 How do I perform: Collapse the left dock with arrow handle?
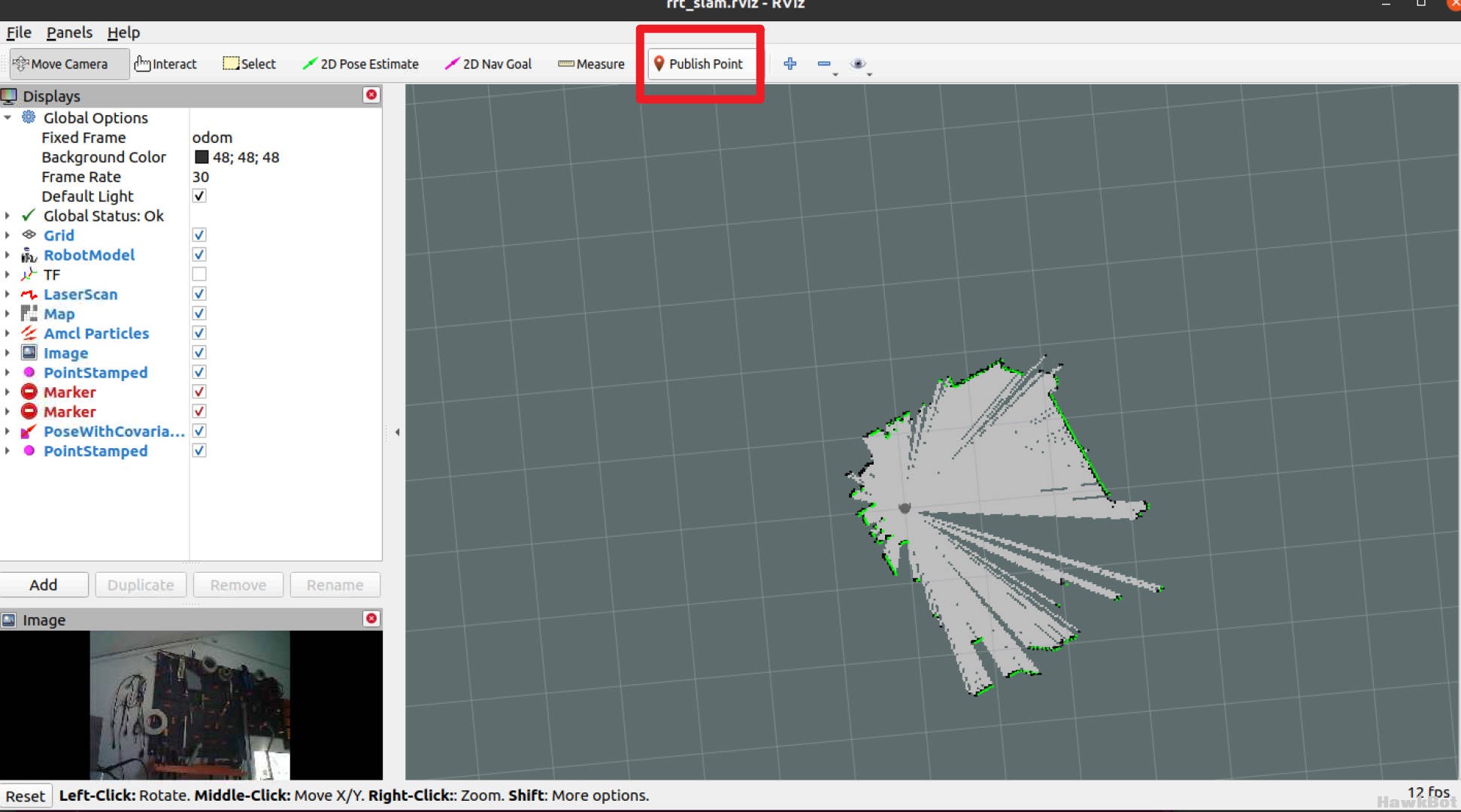[x=397, y=432]
